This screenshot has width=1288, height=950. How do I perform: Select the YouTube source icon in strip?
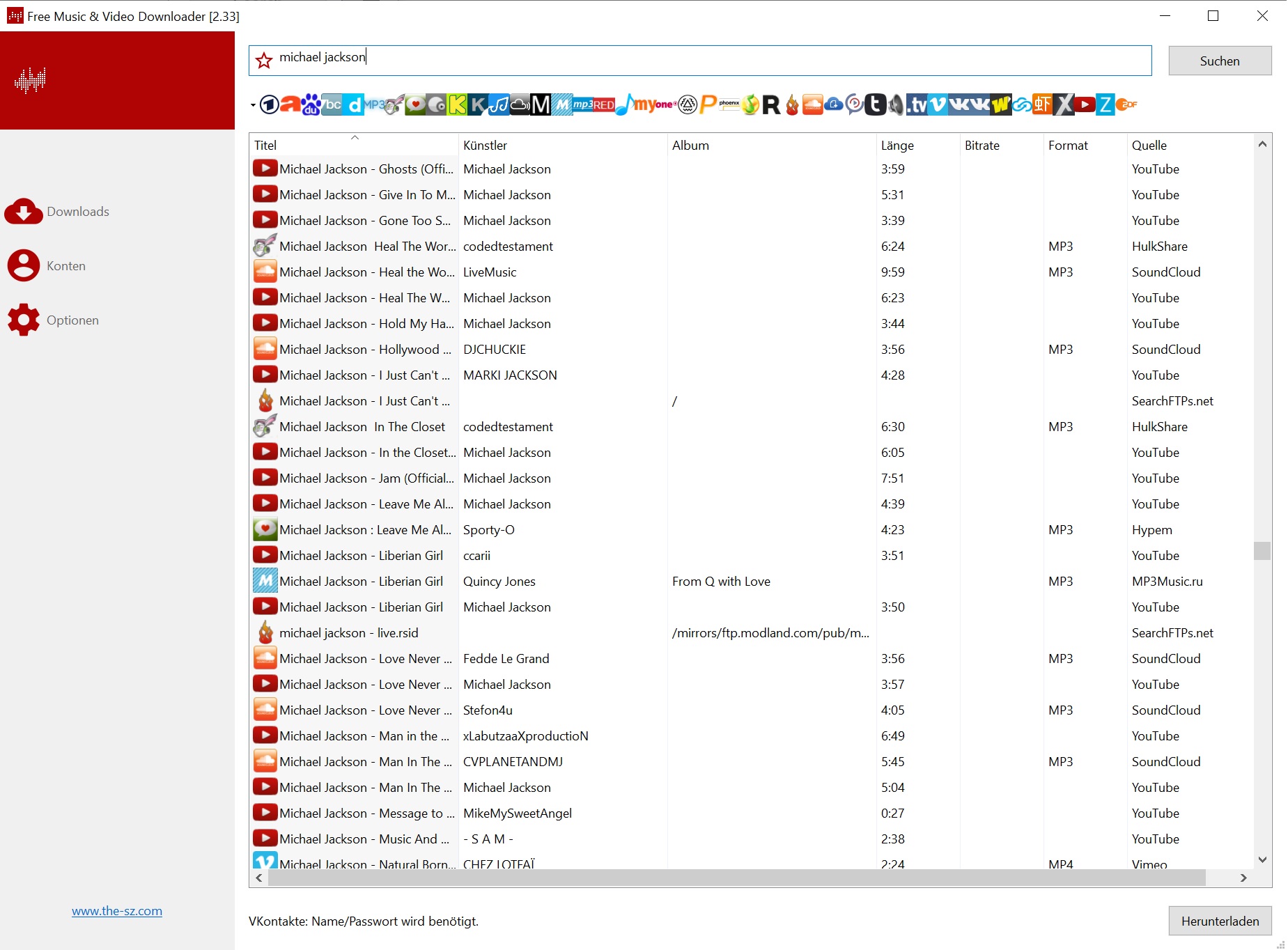(x=1085, y=104)
